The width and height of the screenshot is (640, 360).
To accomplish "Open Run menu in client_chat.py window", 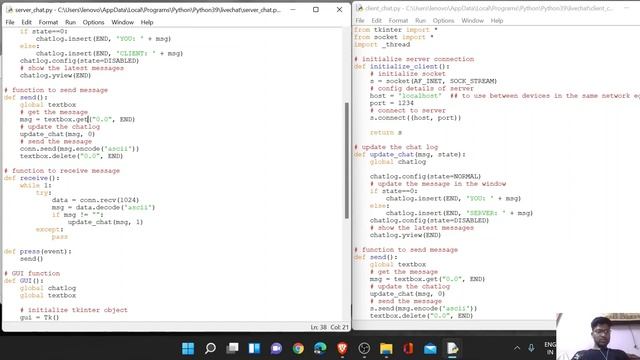I will pyautogui.click(x=420, y=20).
